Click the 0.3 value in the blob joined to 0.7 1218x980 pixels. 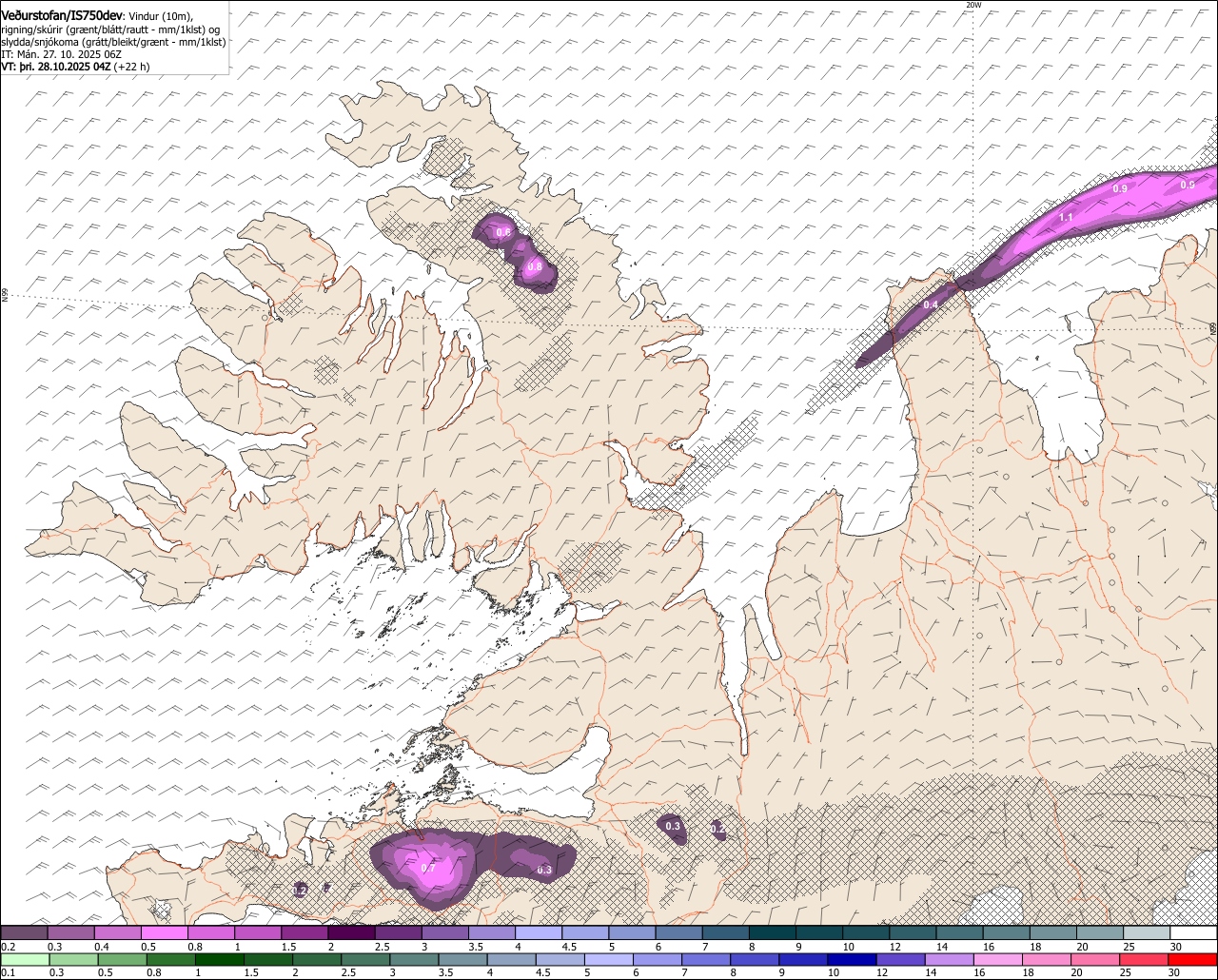tap(544, 870)
